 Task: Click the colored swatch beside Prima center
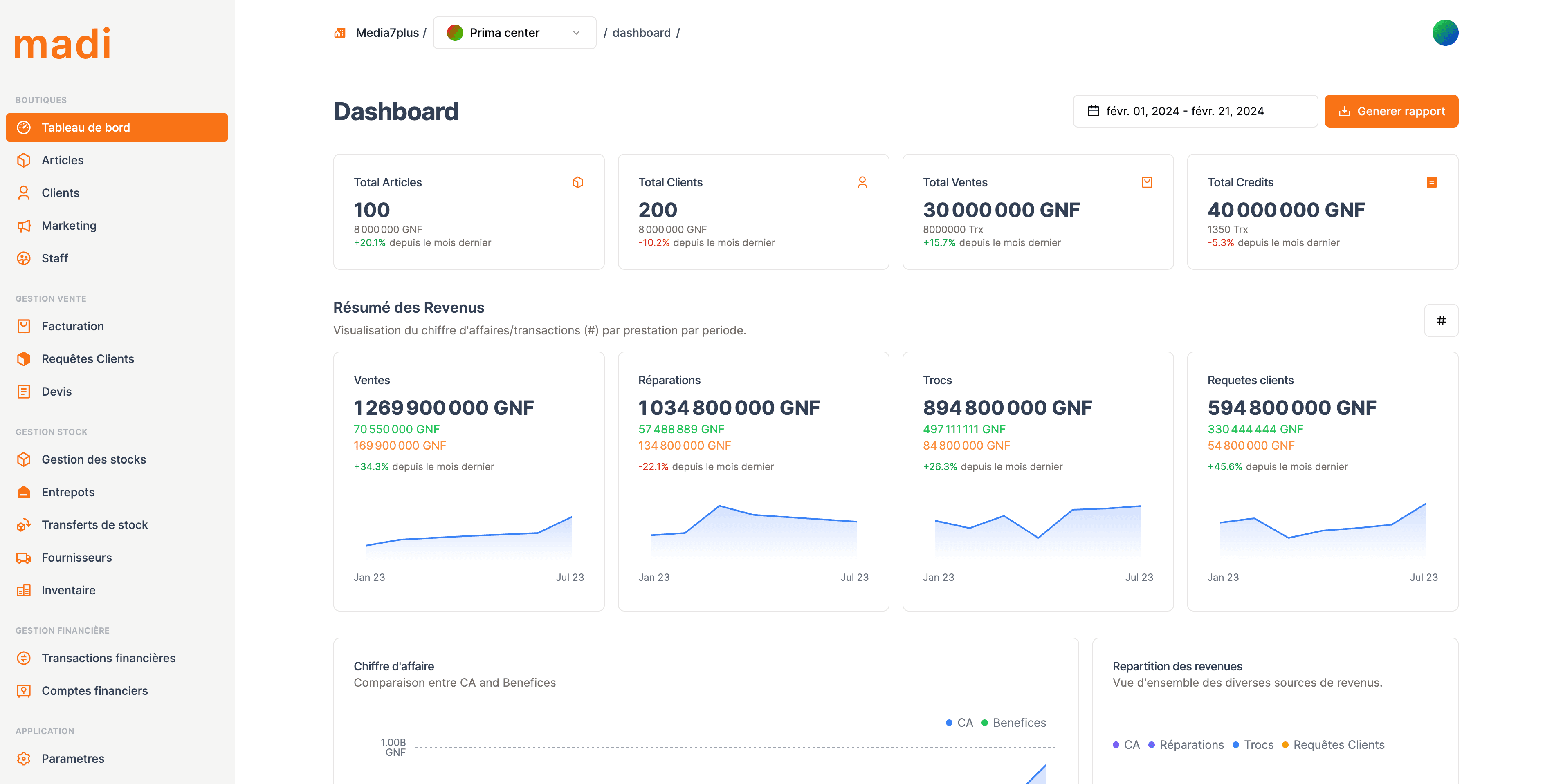[456, 33]
